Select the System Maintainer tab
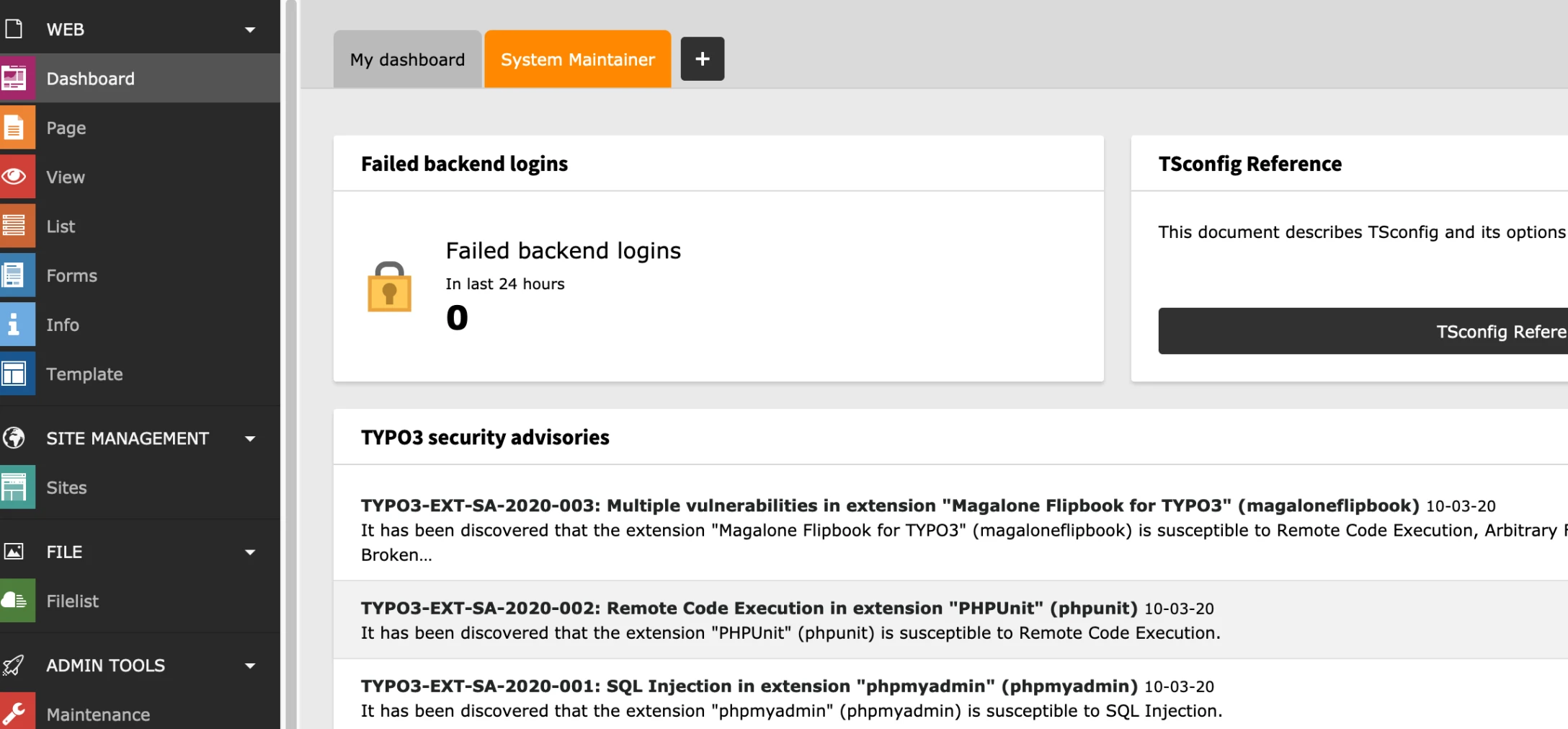1568x729 pixels. pyautogui.click(x=578, y=59)
